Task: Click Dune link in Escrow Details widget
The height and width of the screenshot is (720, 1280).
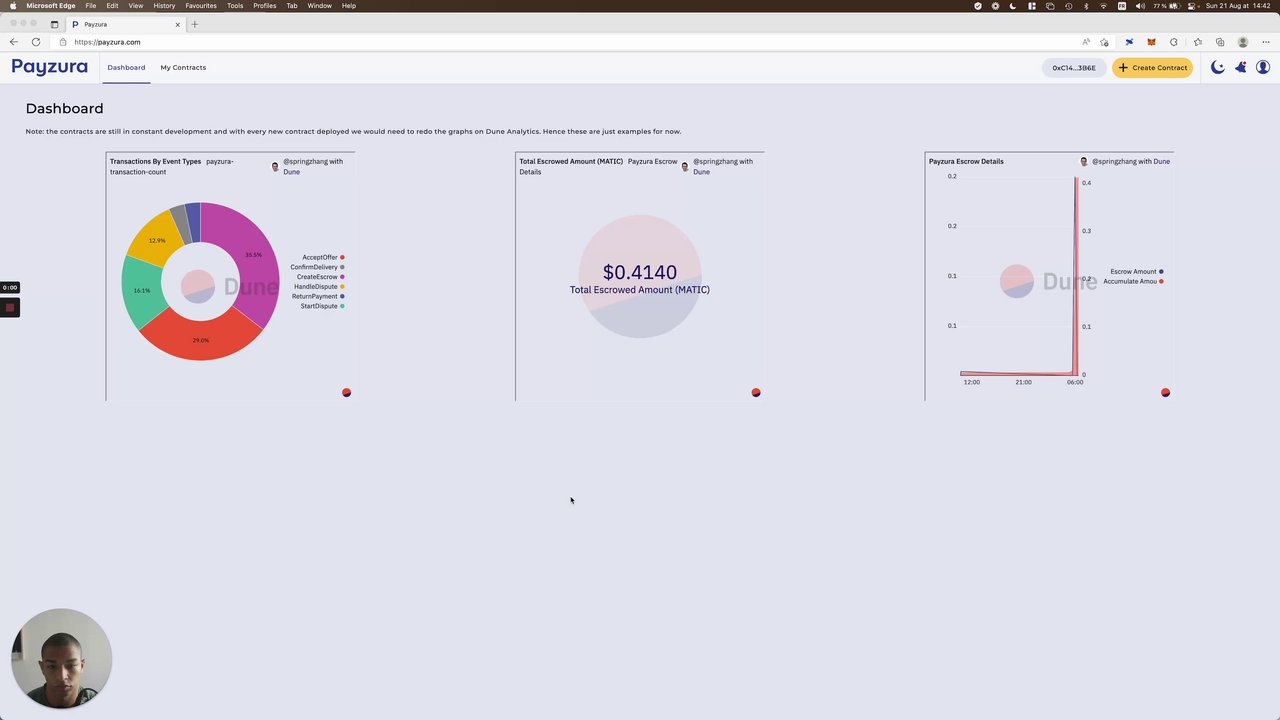Action: pos(1161,161)
